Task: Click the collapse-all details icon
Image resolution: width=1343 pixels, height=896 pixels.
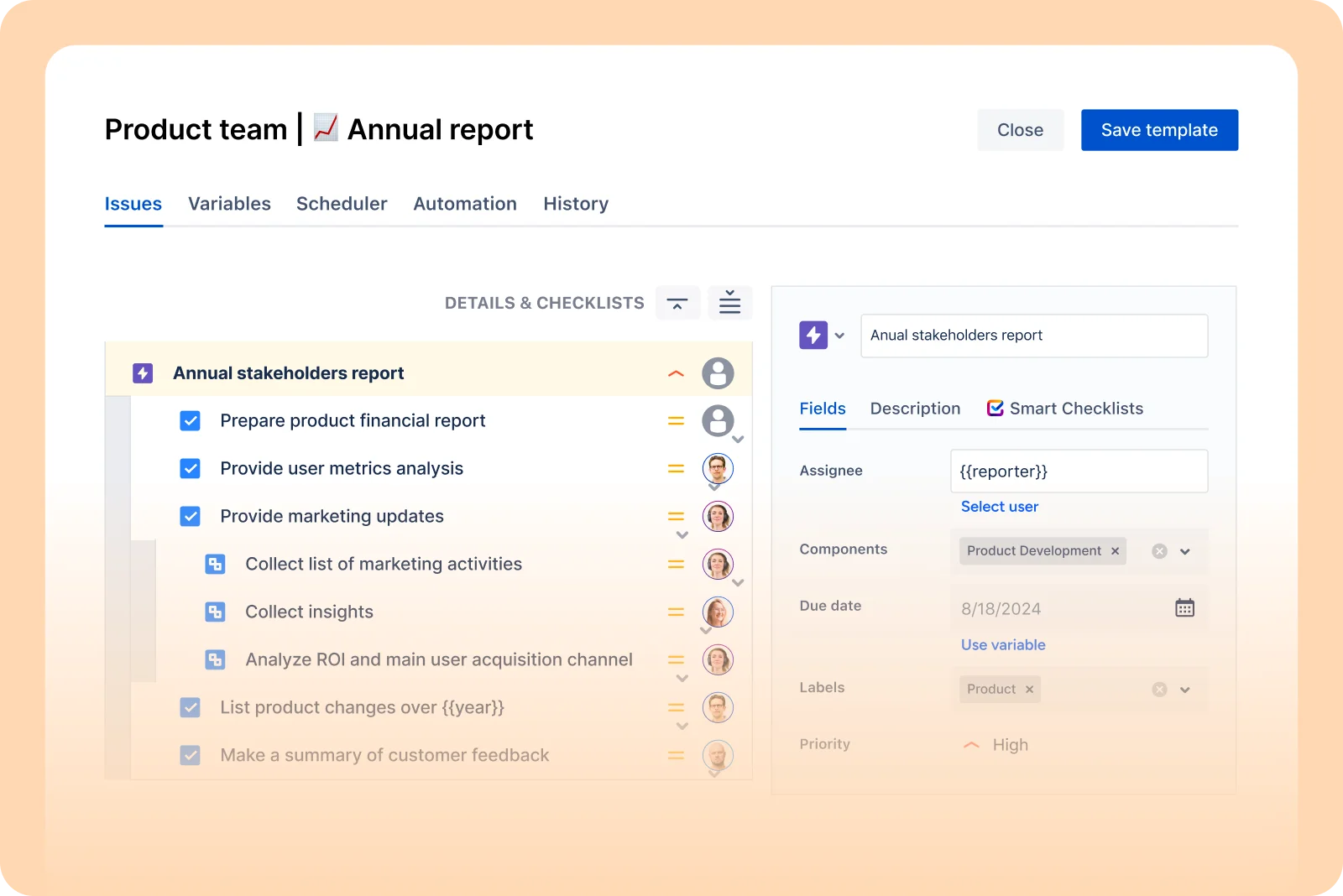Action: point(677,303)
